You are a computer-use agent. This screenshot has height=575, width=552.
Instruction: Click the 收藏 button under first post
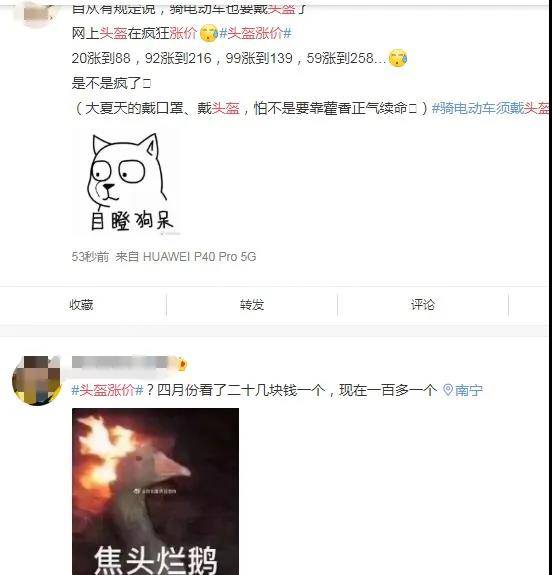(x=81, y=305)
